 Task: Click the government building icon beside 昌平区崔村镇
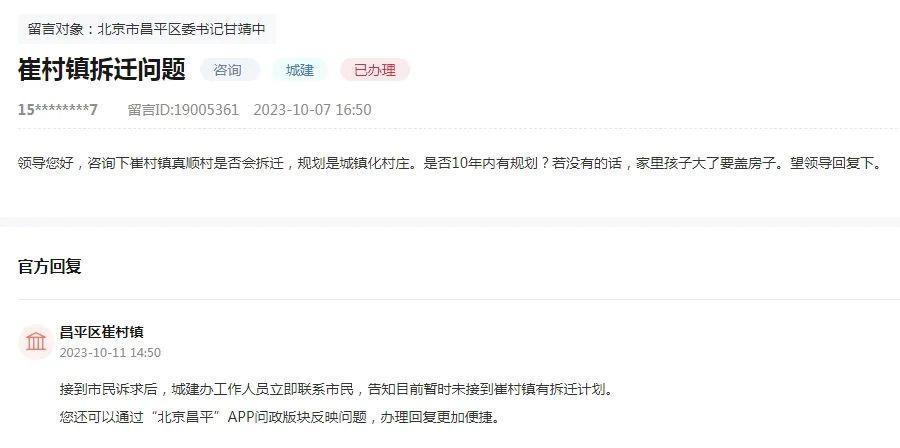pos(36,342)
